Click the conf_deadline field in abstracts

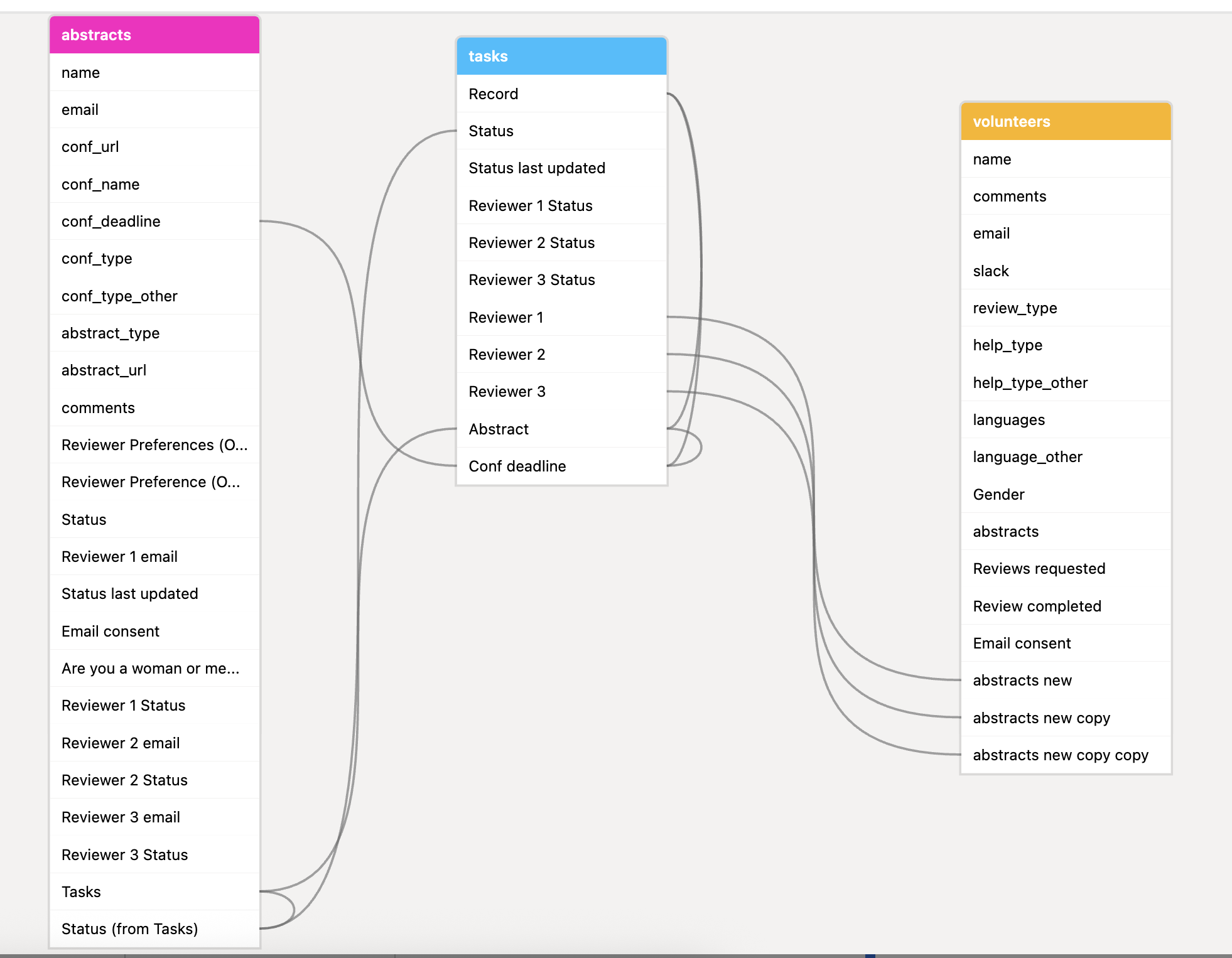coord(154,222)
